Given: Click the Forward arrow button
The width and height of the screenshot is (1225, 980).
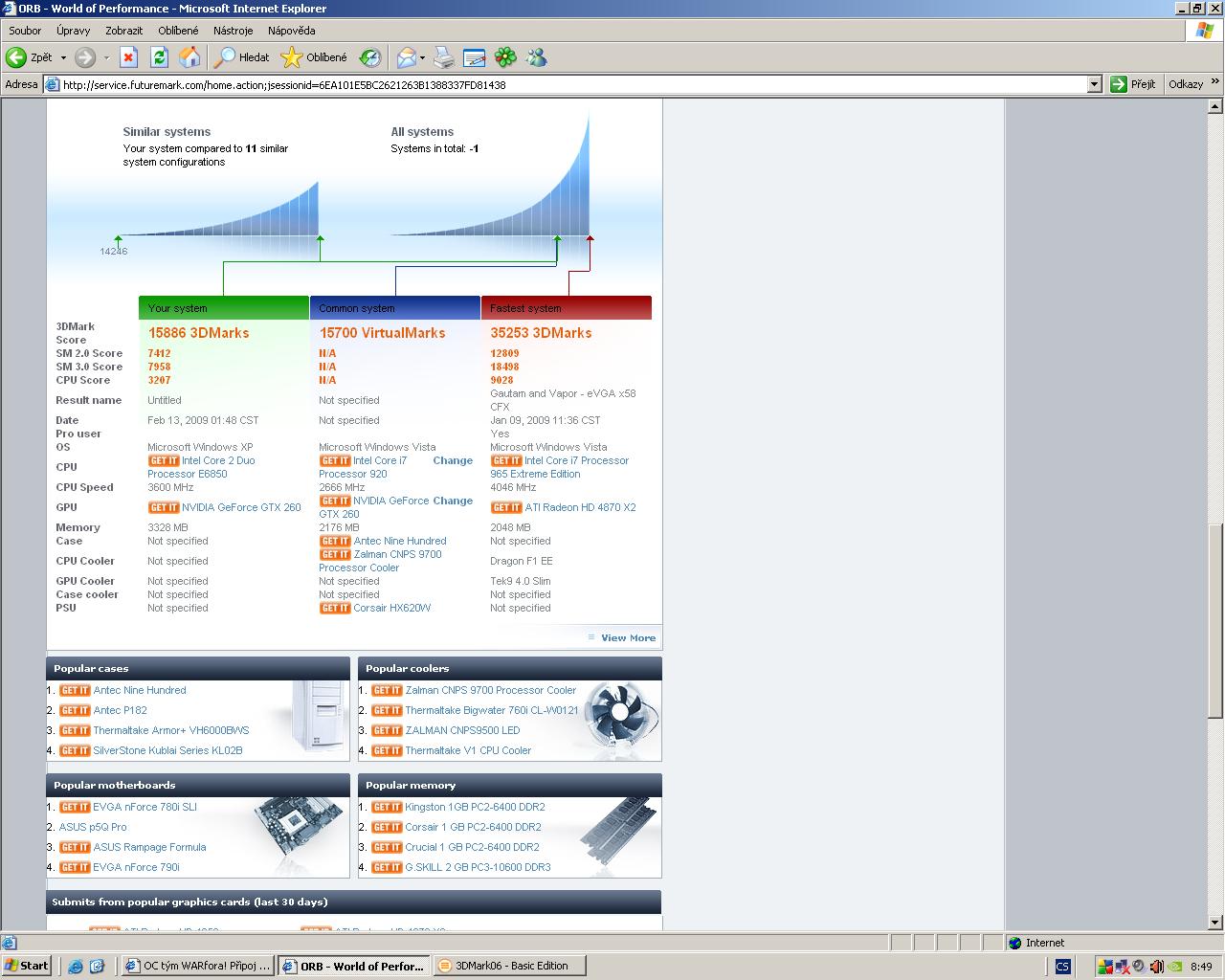Looking at the screenshot, I should (x=85, y=57).
